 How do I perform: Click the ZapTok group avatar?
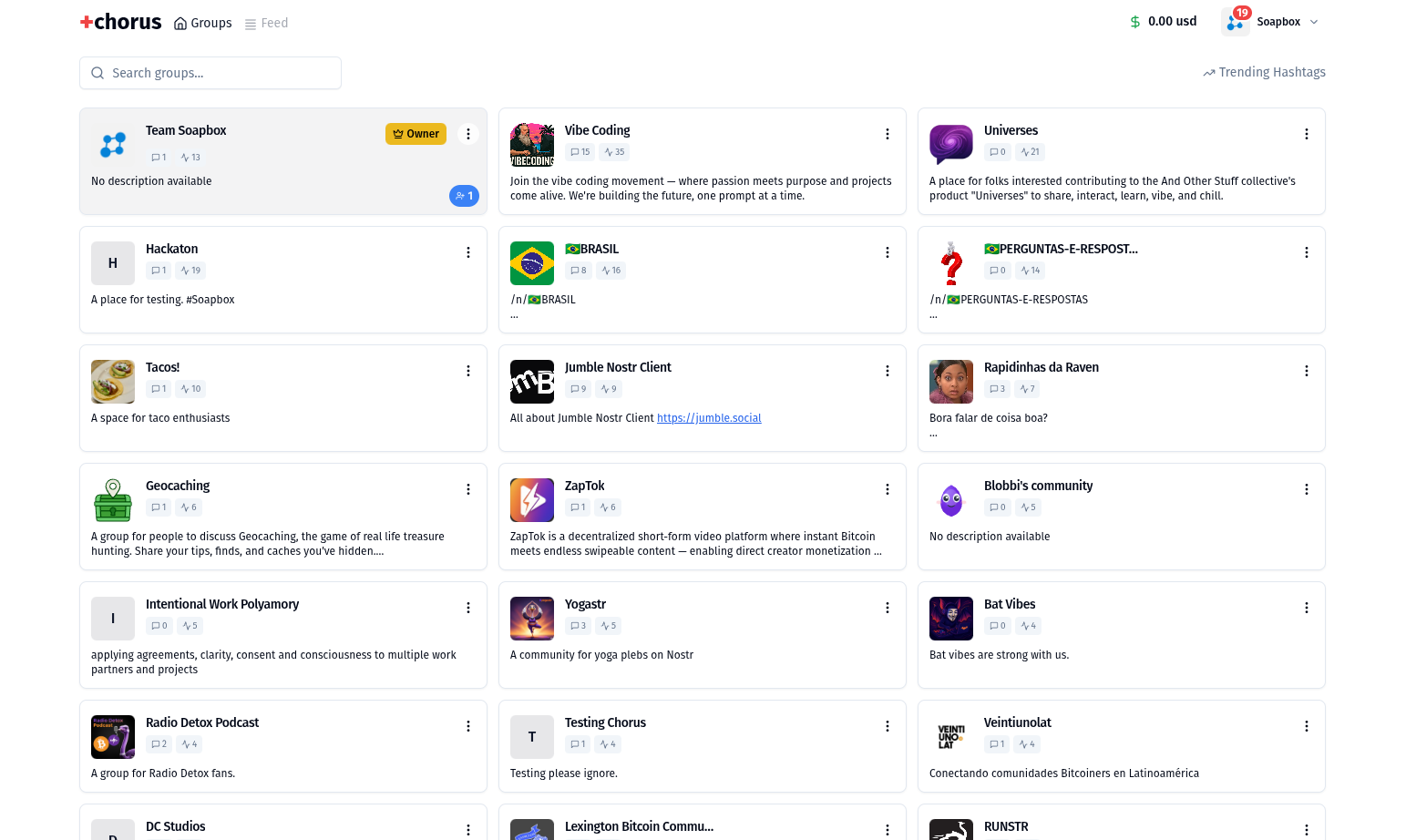pyautogui.click(x=531, y=499)
